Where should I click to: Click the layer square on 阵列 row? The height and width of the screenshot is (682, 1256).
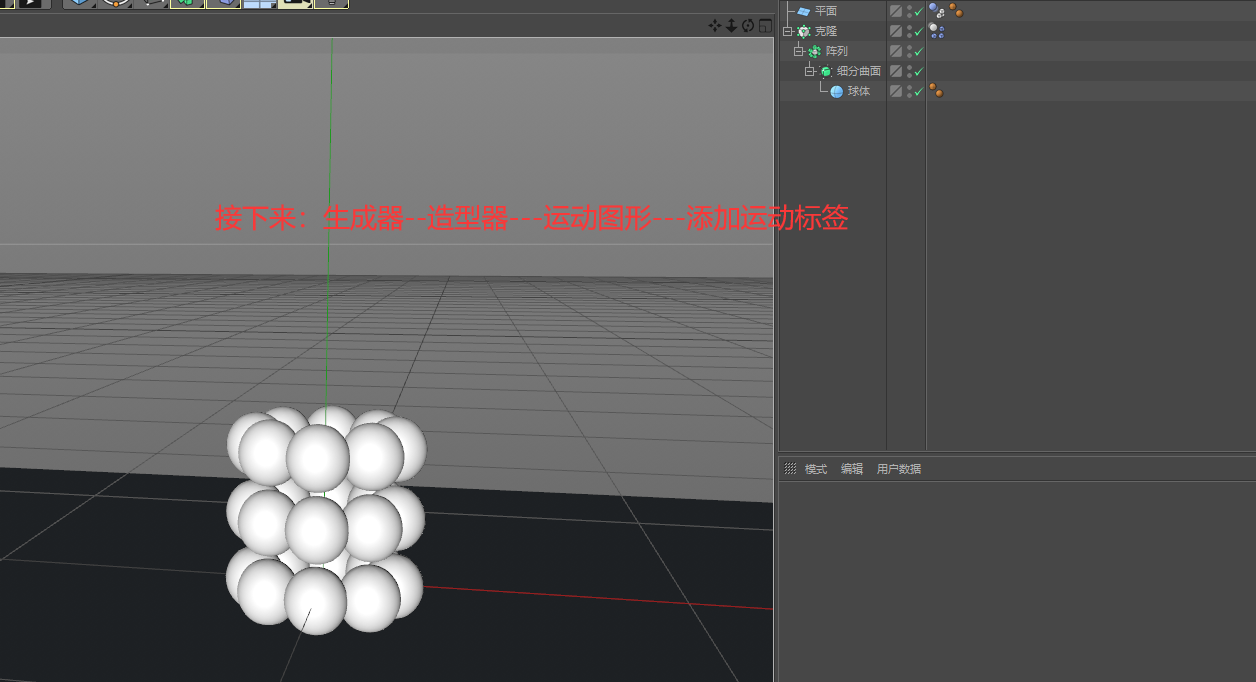point(896,51)
